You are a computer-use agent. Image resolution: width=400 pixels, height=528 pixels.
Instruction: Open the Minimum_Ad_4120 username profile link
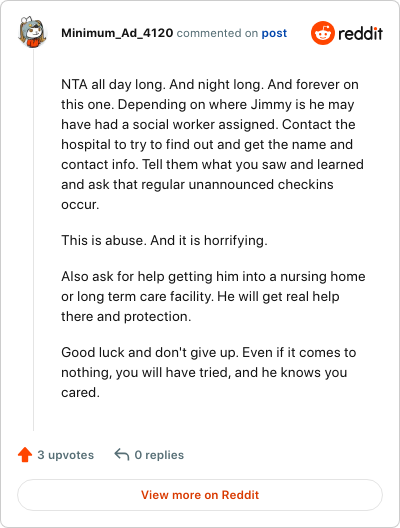[x=117, y=33]
